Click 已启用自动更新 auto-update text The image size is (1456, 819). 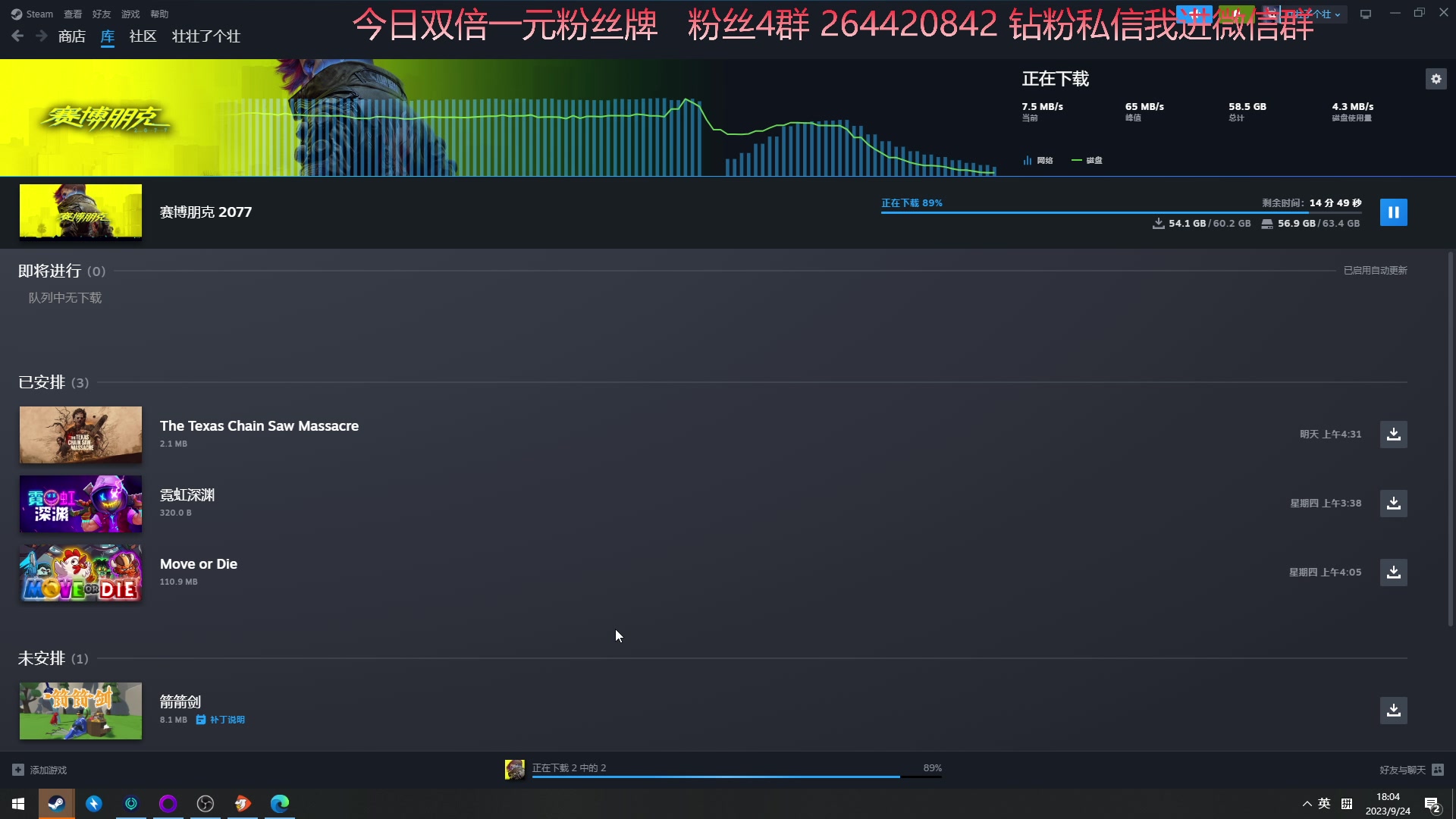pyautogui.click(x=1375, y=271)
